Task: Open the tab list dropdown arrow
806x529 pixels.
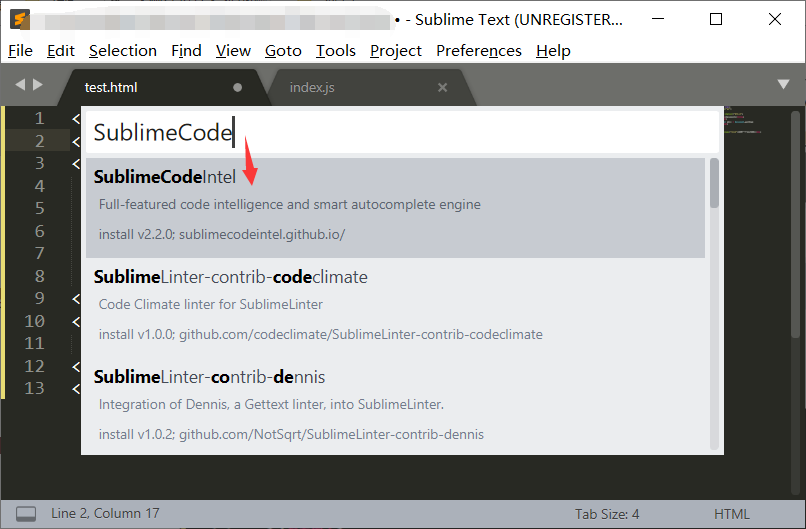Action: coord(783,84)
